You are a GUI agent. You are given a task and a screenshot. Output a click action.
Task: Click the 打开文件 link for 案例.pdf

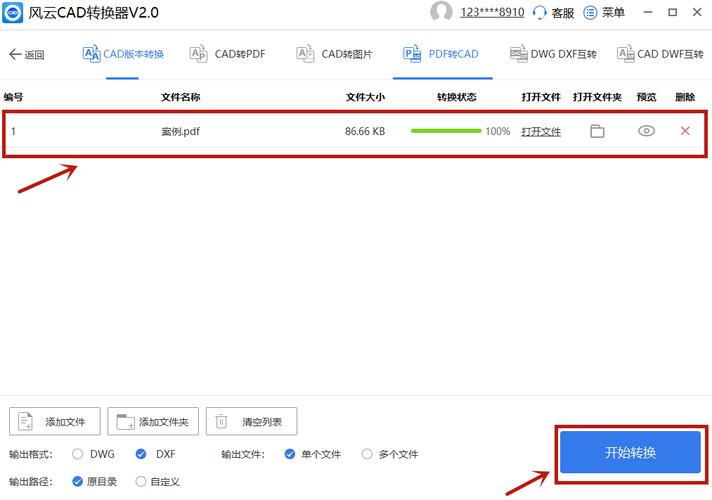(x=541, y=132)
